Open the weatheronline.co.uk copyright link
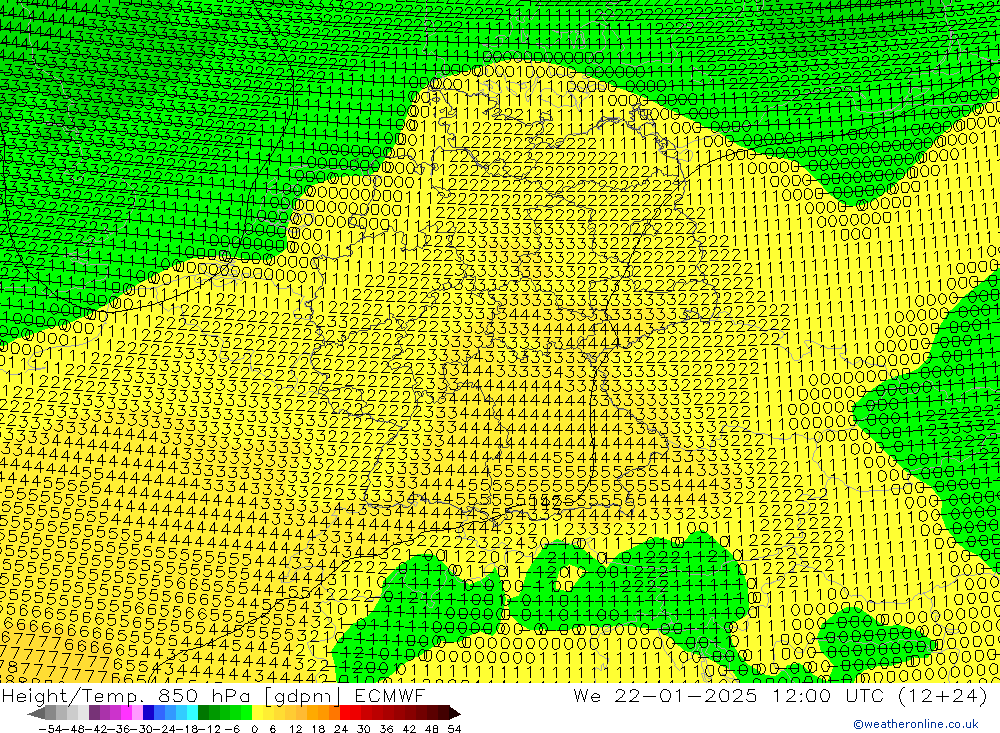Viewport: 1000px width, 733px height. click(915, 724)
